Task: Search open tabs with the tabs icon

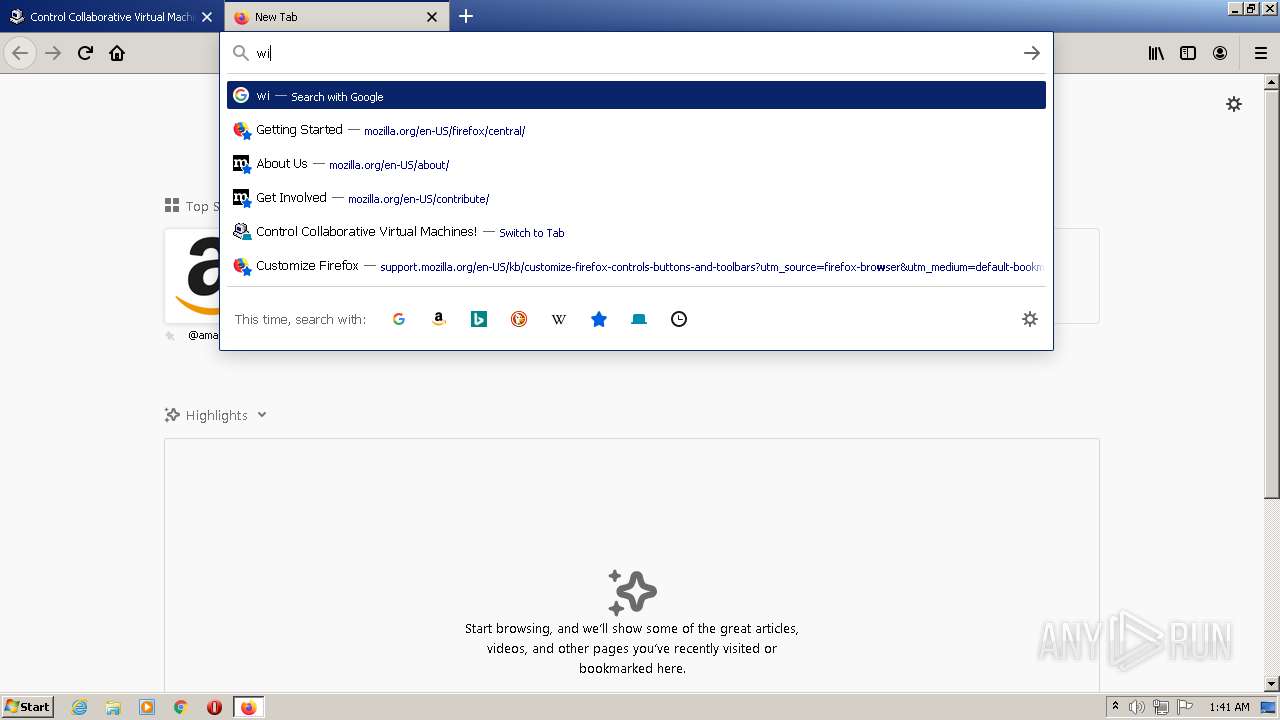Action: 639,319
